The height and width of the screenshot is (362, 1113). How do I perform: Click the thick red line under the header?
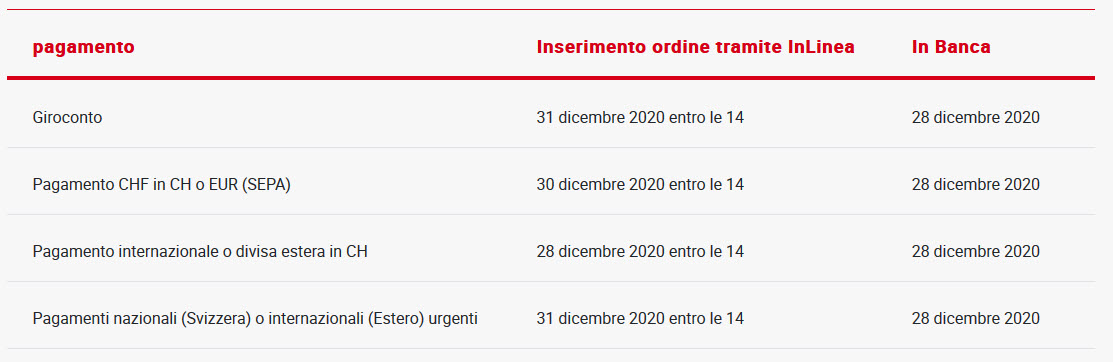[x=551, y=77]
